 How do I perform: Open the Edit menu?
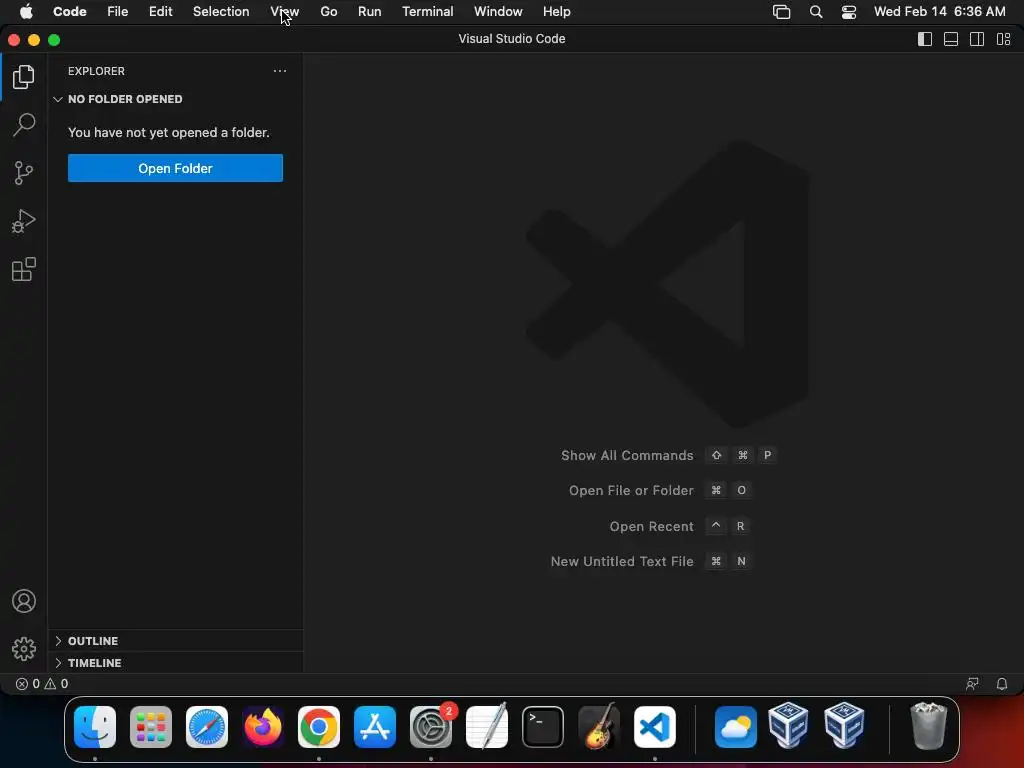pyautogui.click(x=161, y=11)
